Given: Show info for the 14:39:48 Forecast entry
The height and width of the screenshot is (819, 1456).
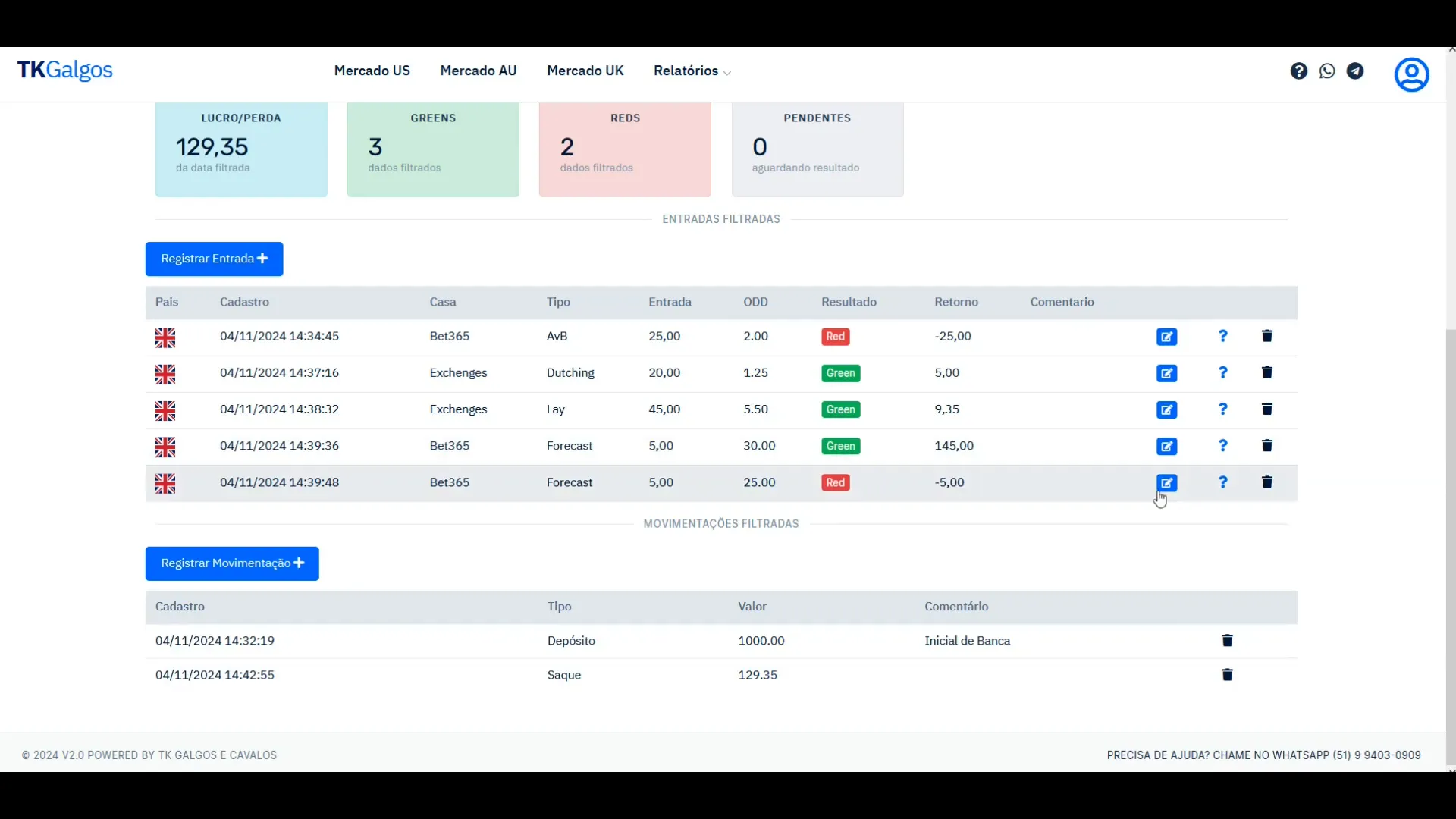Looking at the screenshot, I should [1222, 482].
